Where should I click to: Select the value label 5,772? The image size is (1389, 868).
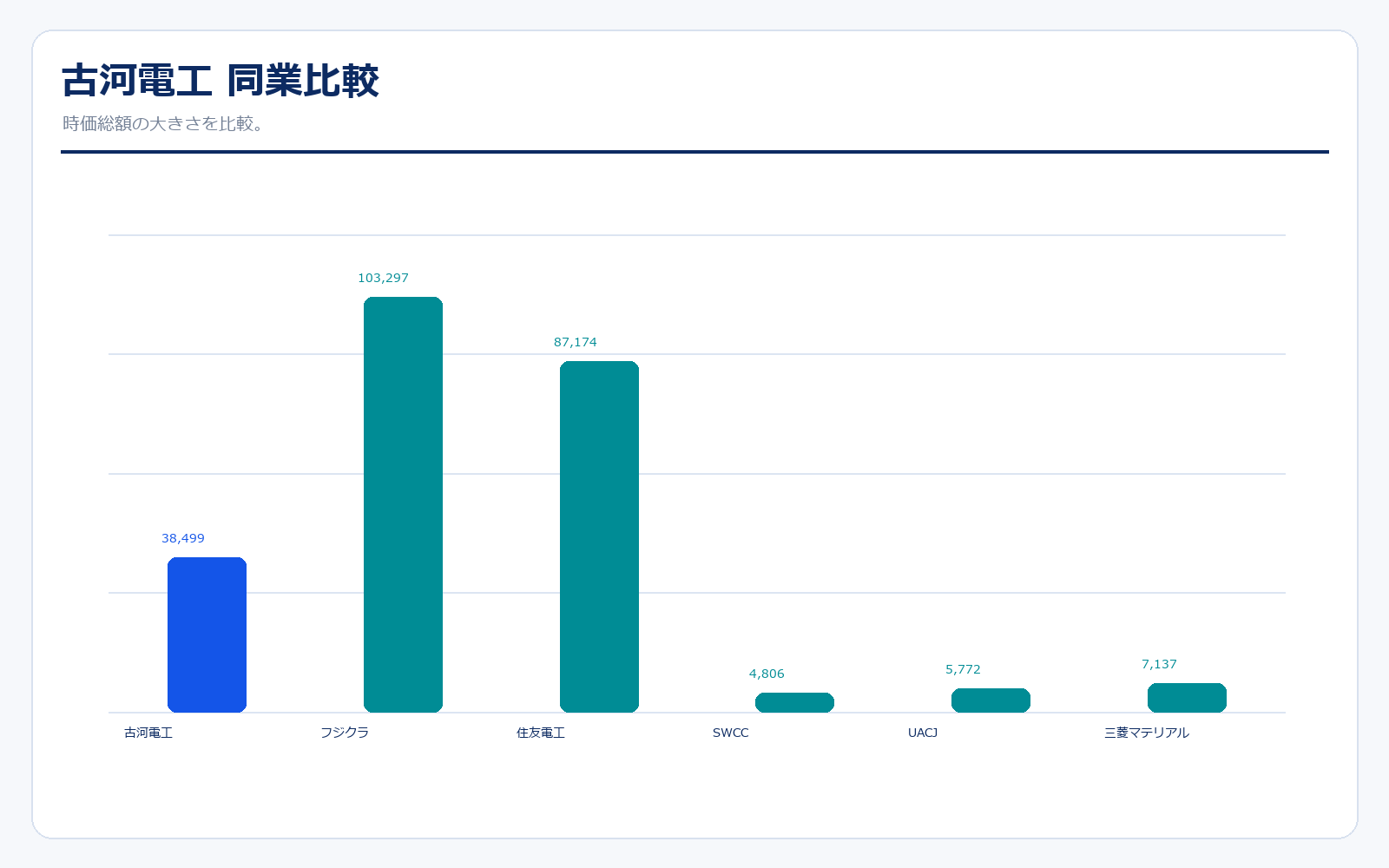tap(963, 669)
